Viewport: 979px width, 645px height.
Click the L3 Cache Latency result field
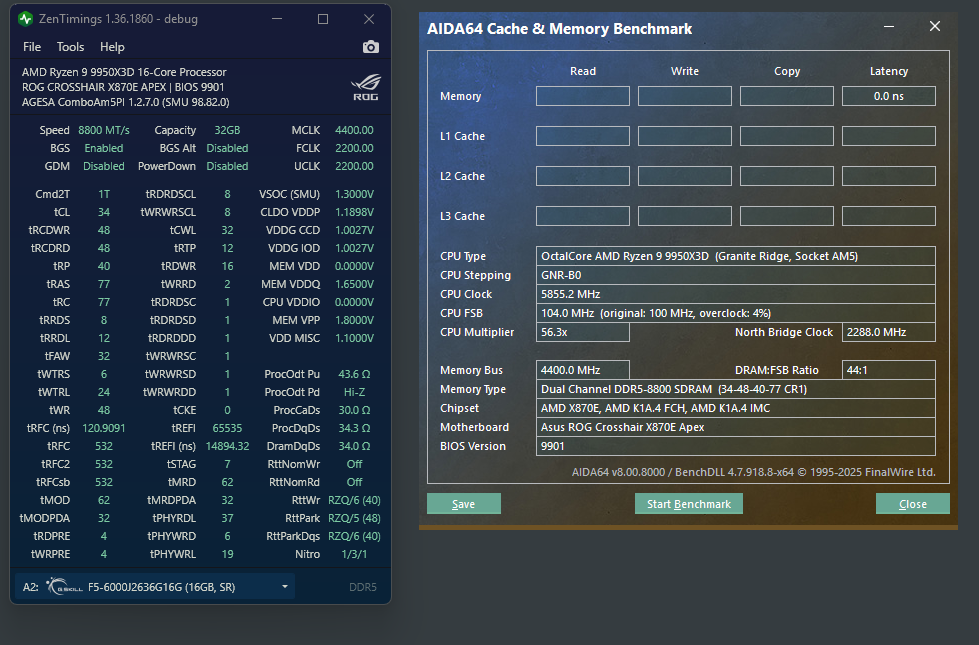888,216
